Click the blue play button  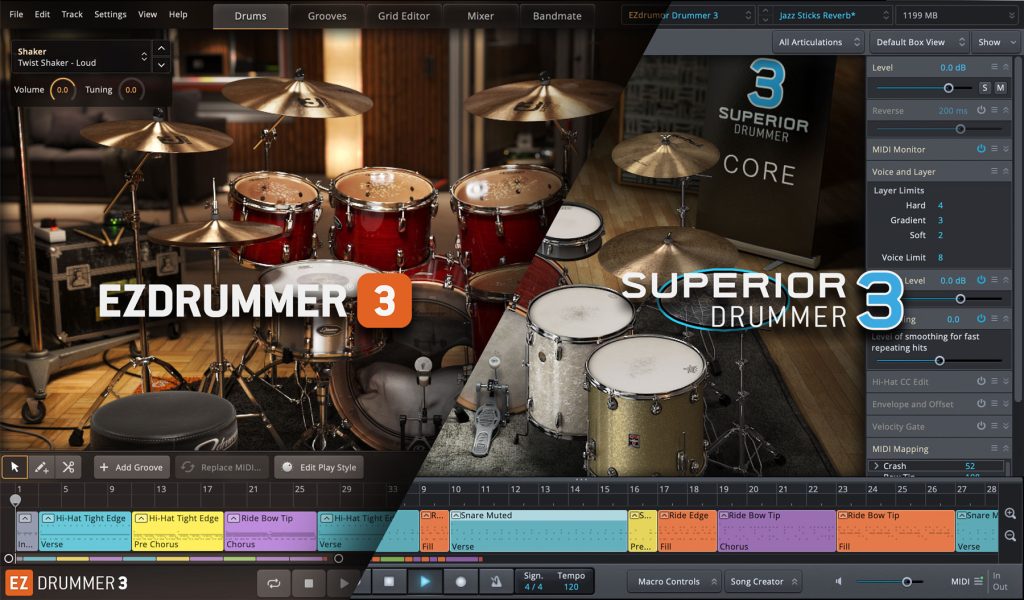424,581
